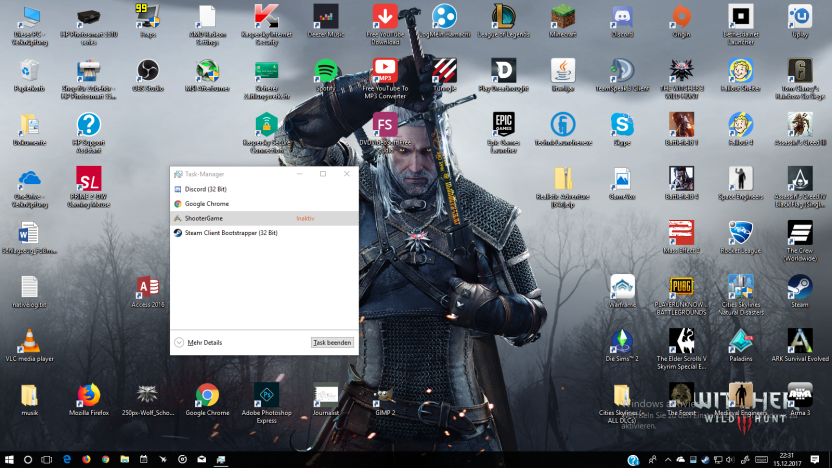Launch the Minecraft desktop icon
Viewport: 832px width, 468px height.
click(x=562, y=16)
